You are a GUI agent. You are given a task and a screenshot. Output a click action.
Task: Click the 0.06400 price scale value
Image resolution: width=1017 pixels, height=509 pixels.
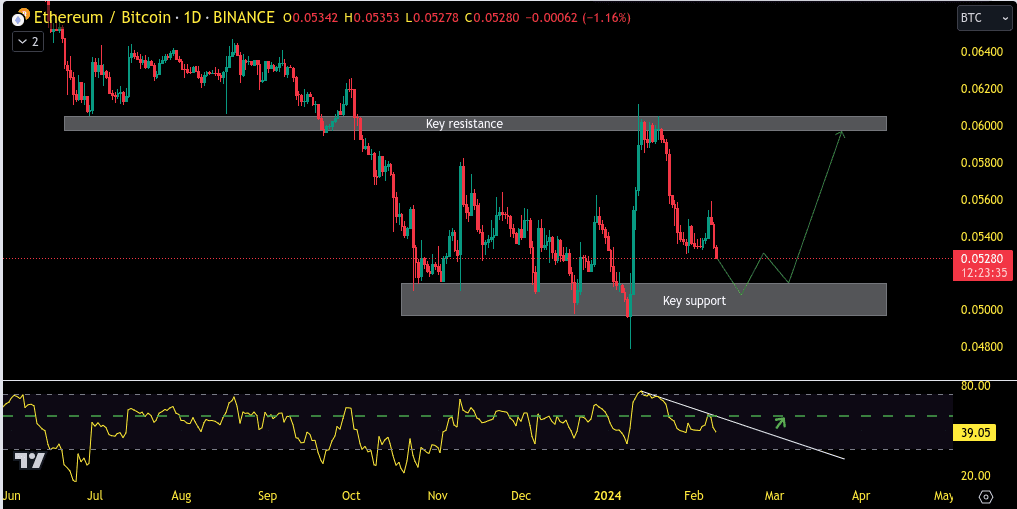click(981, 51)
